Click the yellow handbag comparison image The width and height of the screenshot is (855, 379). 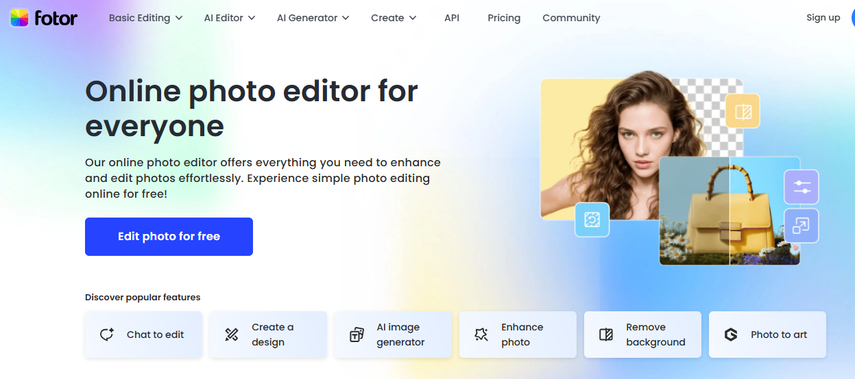point(730,211)
